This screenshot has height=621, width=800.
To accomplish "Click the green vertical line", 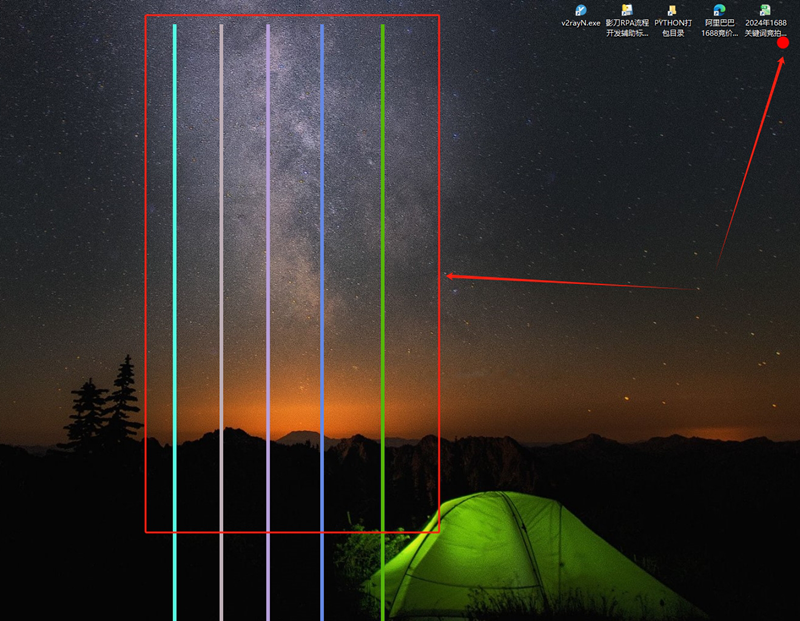I will tap(383, 321).
